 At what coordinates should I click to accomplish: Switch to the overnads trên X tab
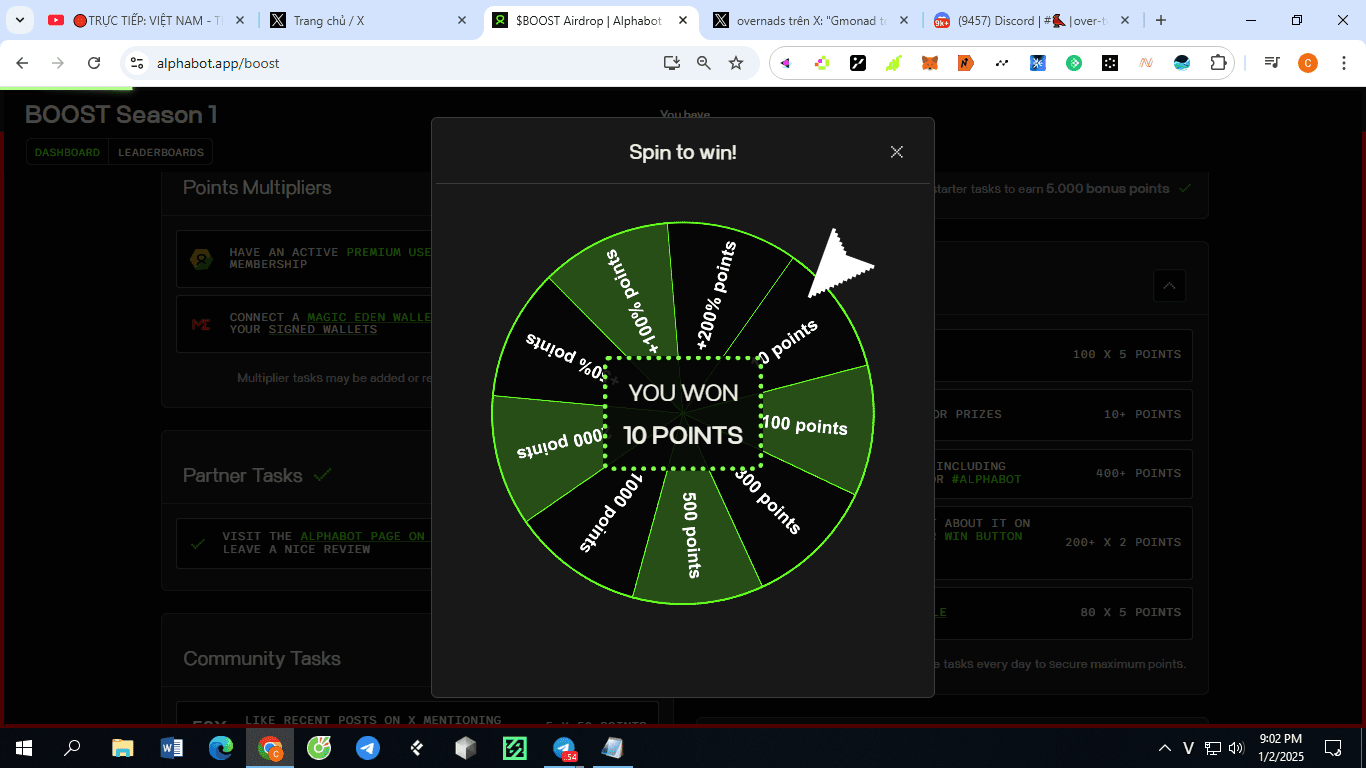click(808, 20)
